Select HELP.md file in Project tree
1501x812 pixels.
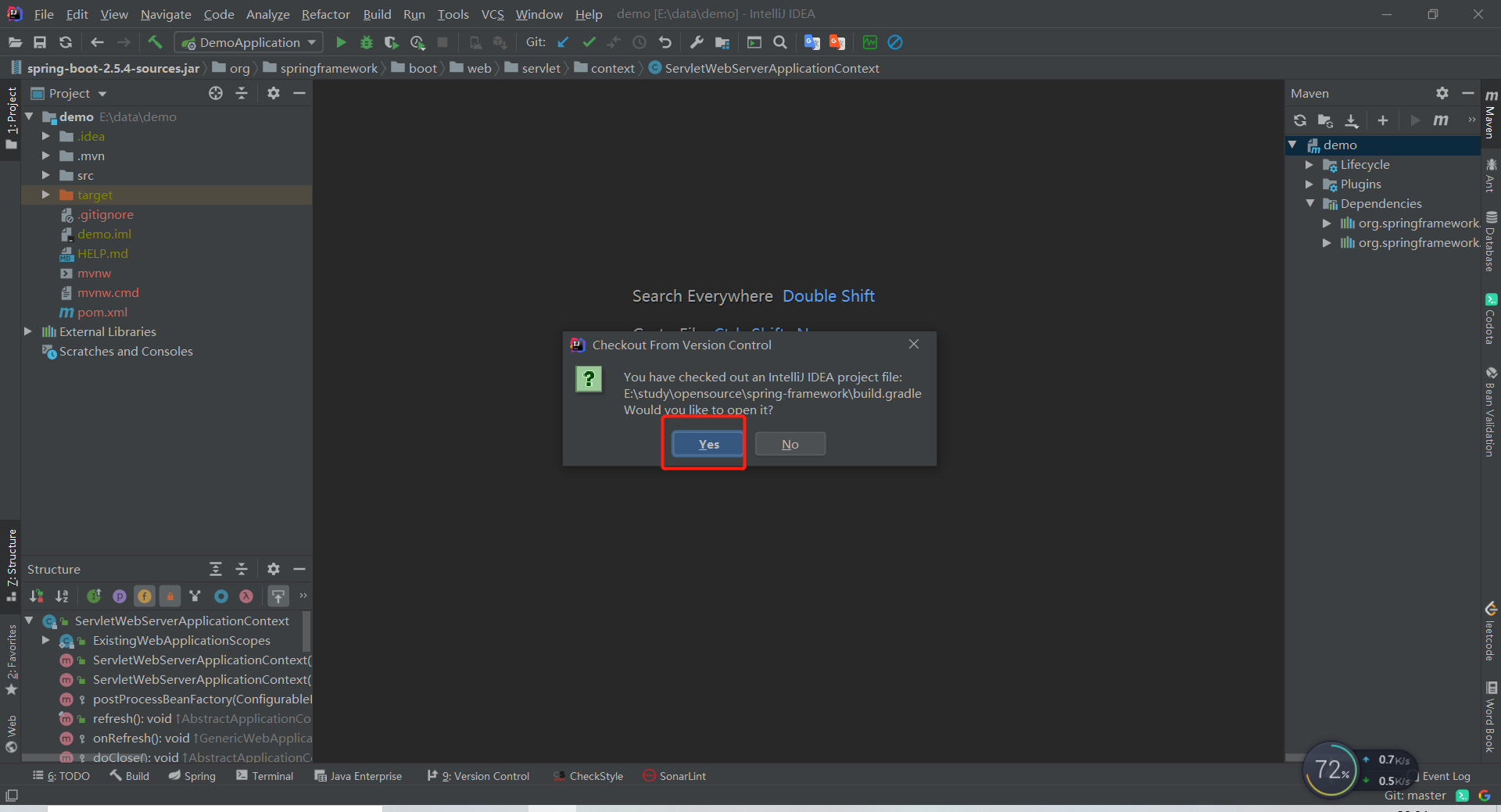[102, 253]
